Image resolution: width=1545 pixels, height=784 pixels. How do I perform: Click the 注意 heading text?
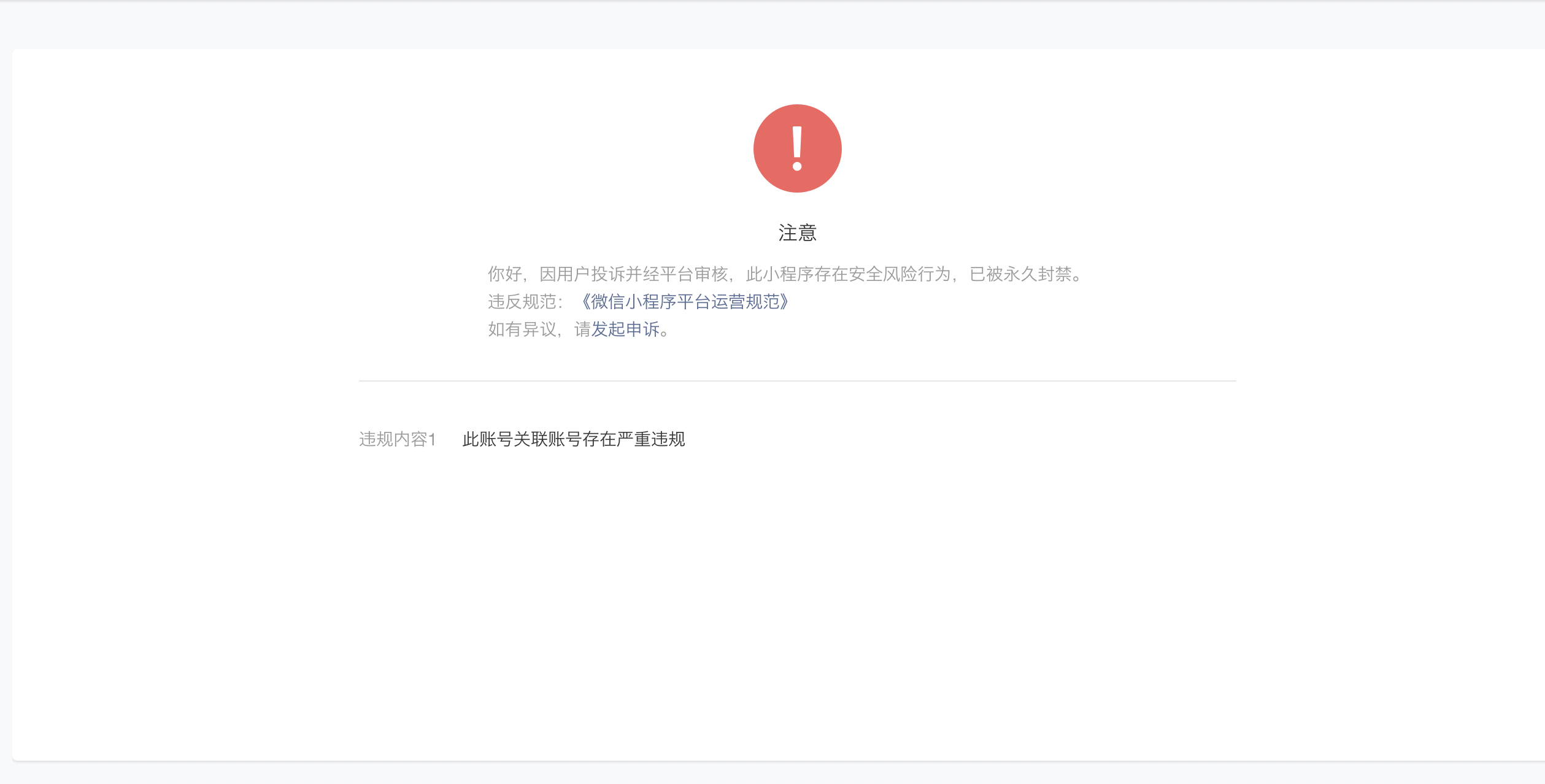click(797, 233)
